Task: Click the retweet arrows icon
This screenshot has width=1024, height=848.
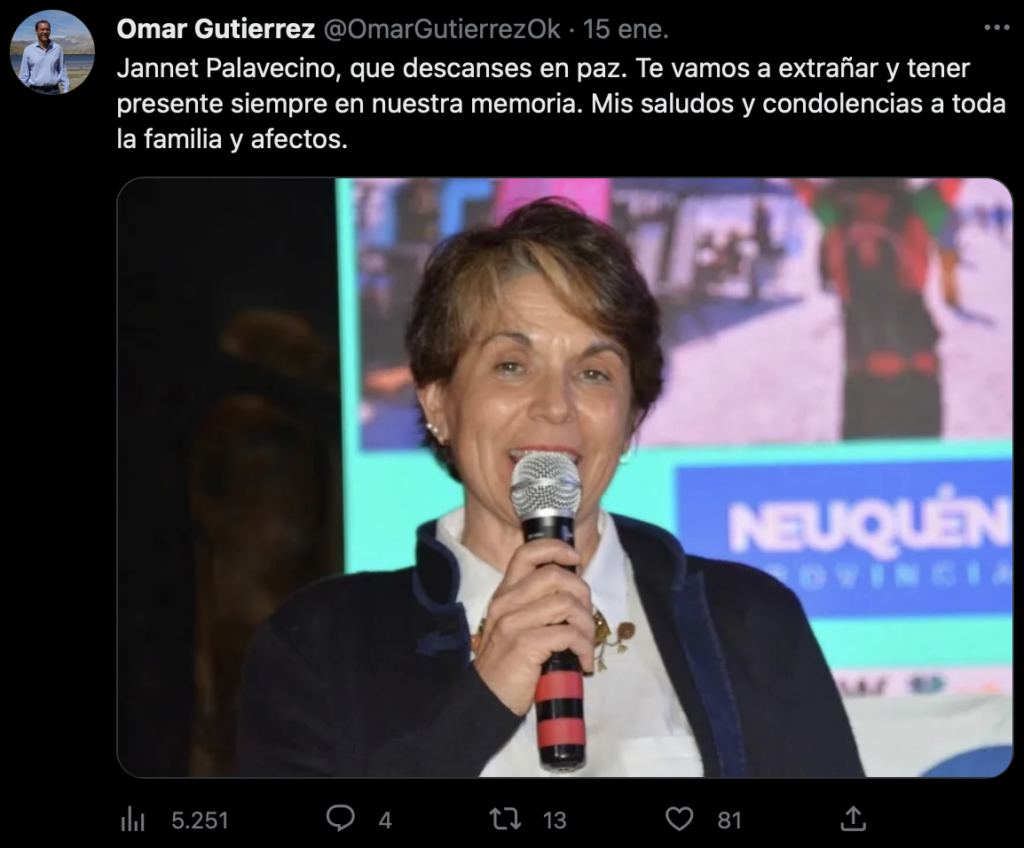Action: point(505,819)
